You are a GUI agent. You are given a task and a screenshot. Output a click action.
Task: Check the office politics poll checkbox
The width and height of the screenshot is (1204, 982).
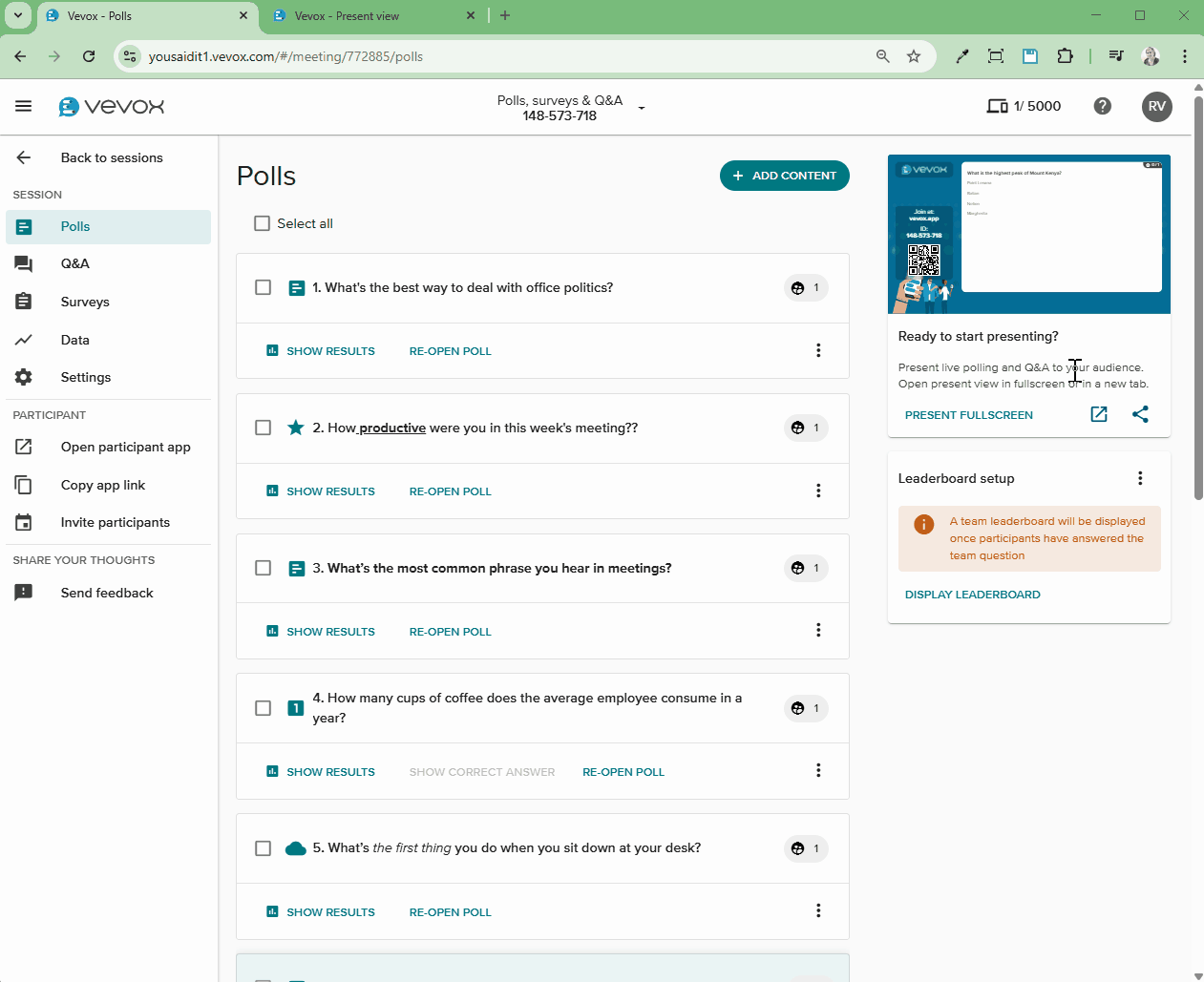coord(264,287)
